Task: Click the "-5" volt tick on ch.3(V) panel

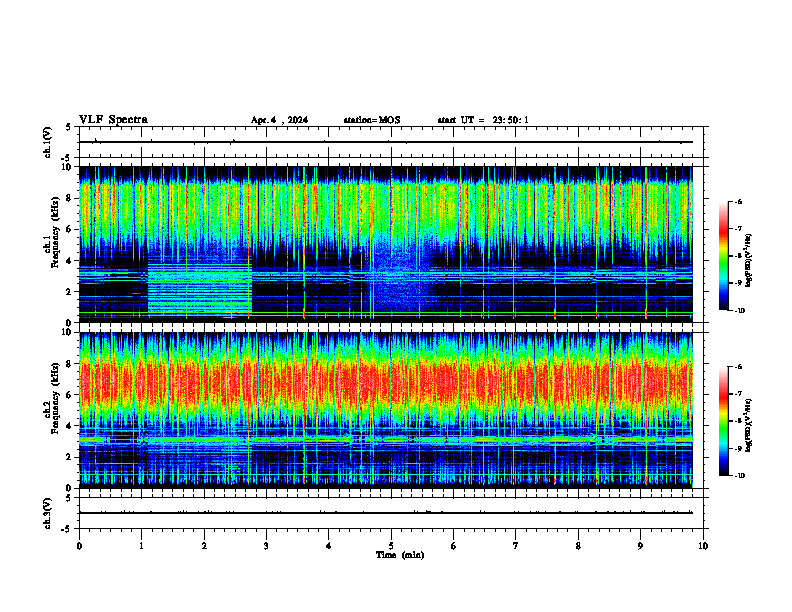Action: [67, 529]
